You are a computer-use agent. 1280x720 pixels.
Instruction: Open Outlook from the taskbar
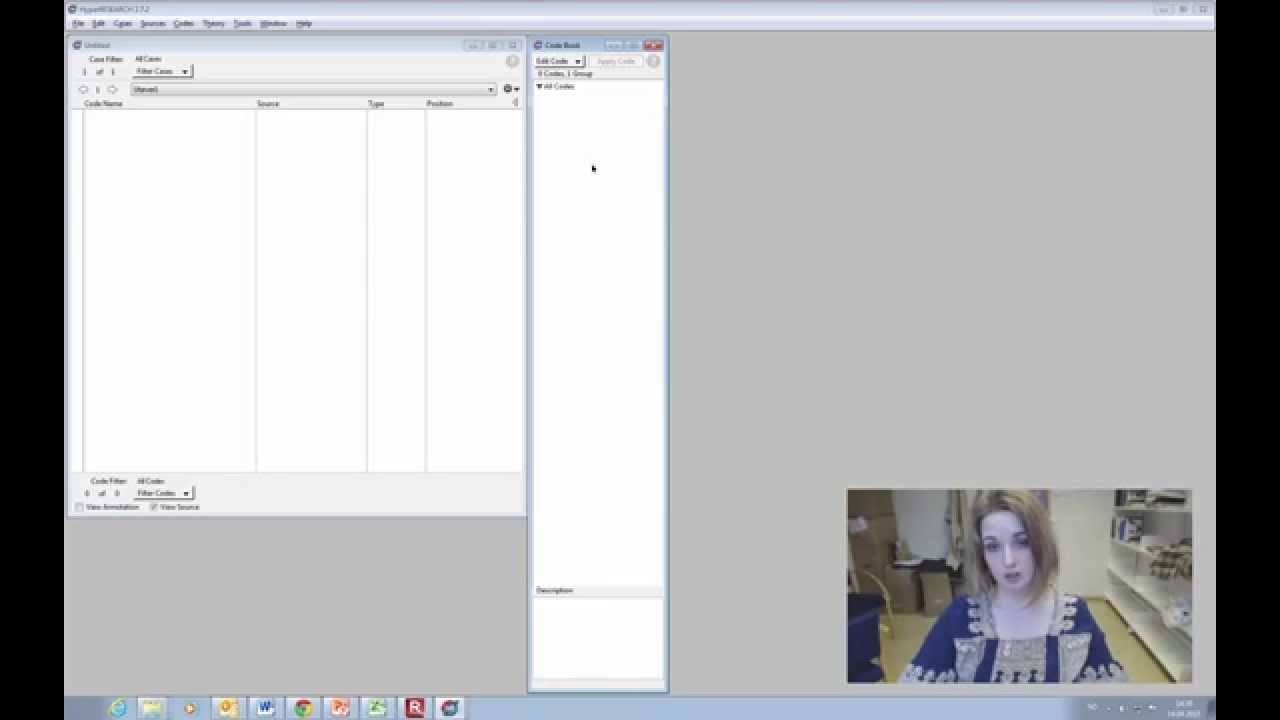click(227, 708)
